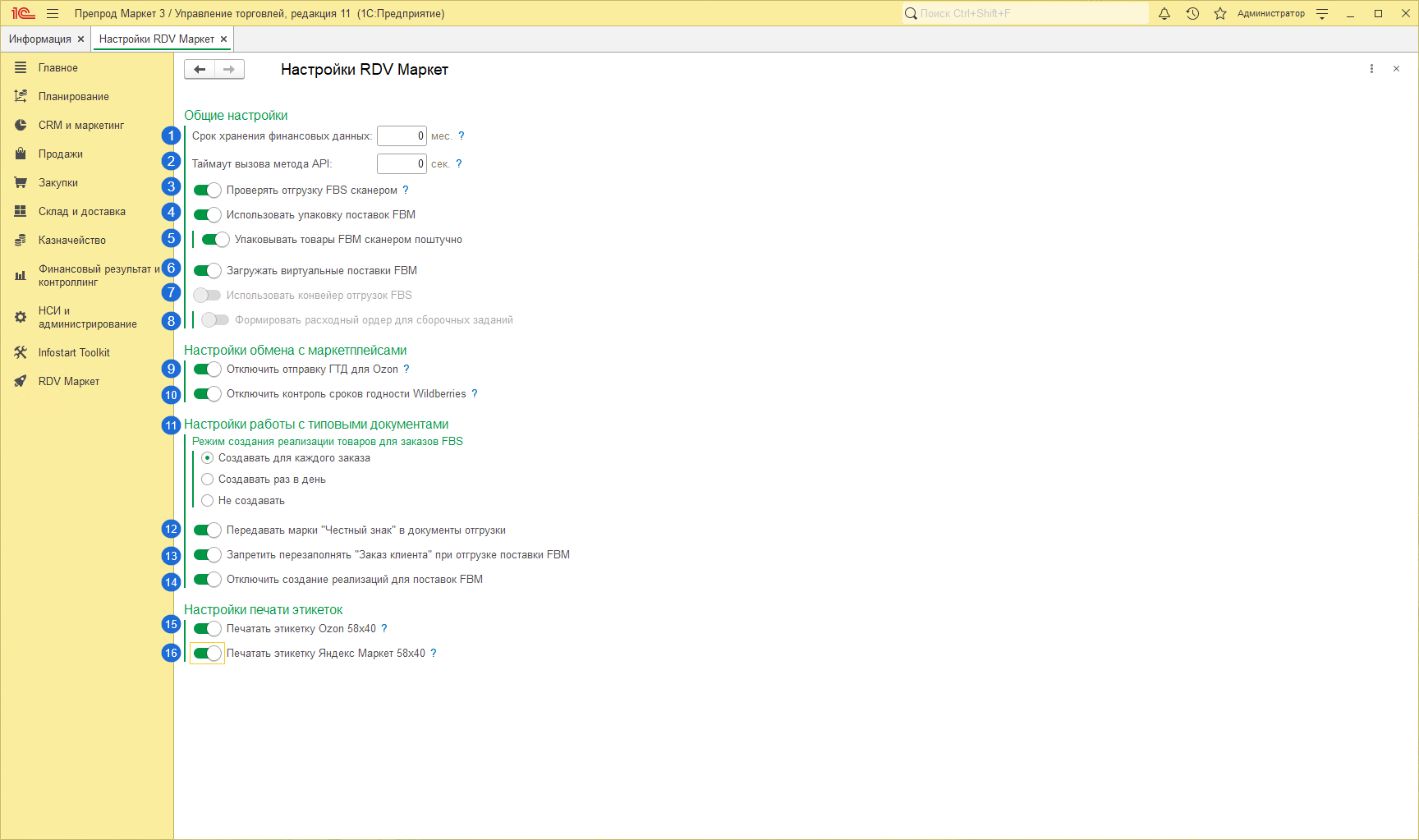Toggle Отключить создание реализаций для поставок FBM

(x=207, y=580)
